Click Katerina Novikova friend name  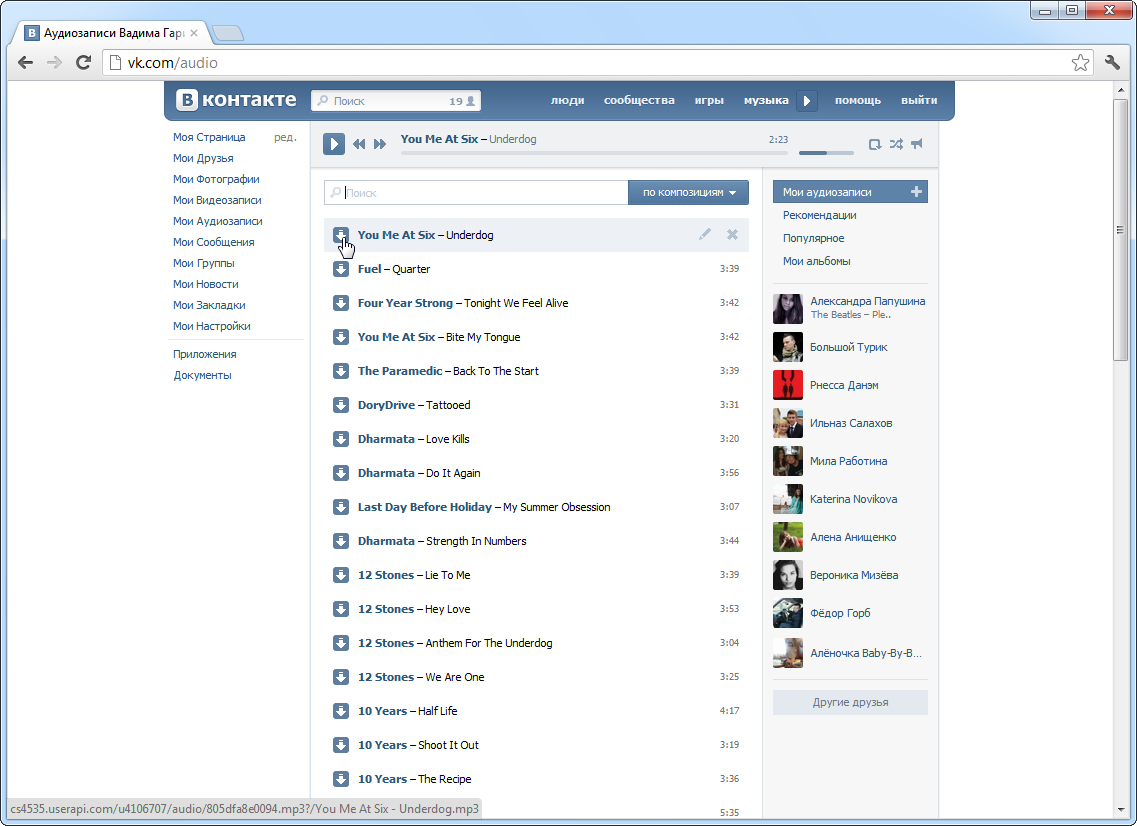click(x=853, y=499)
